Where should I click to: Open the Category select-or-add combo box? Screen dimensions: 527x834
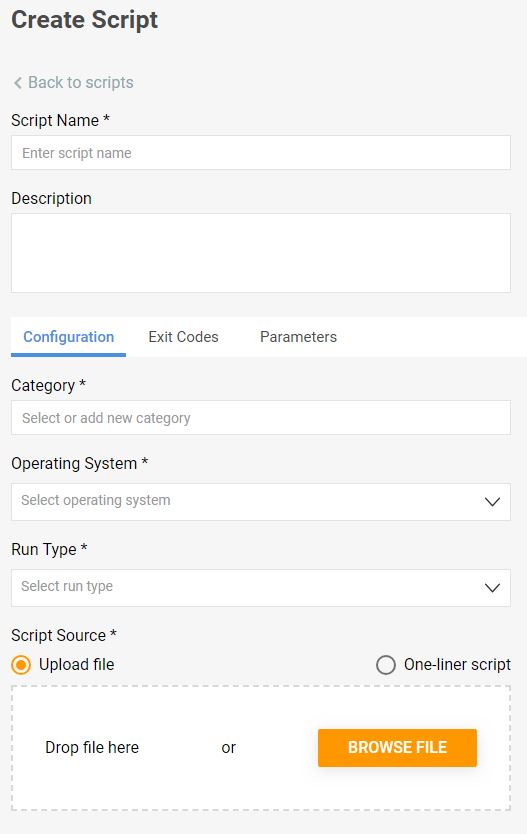tap(261, 418)
